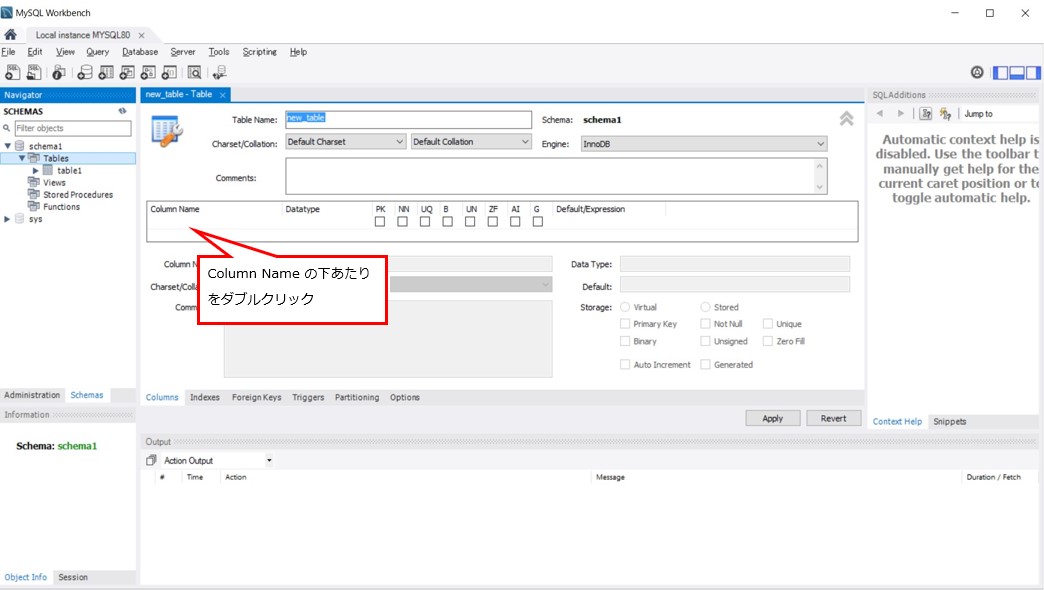
Task: Check the PK column header checkbox
Action: [x=380, y=222]
